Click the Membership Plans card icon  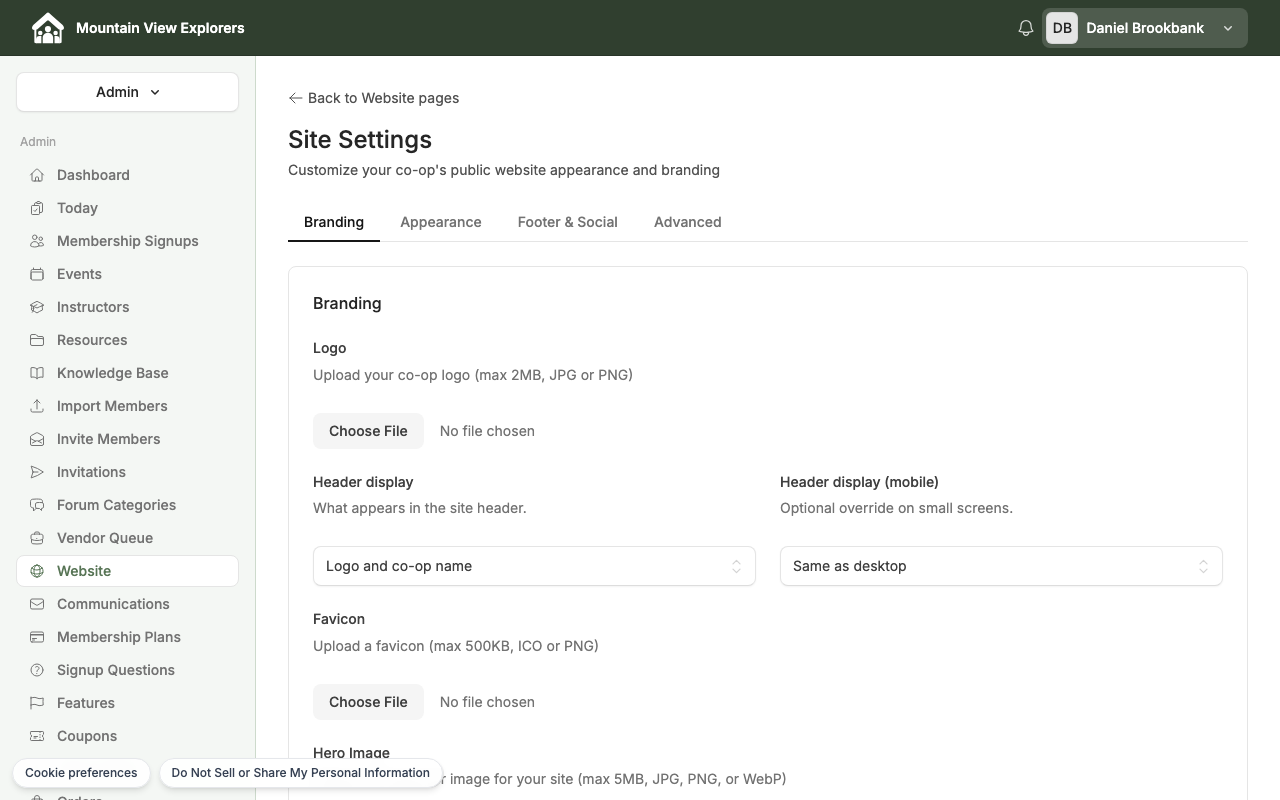(37, 637)
